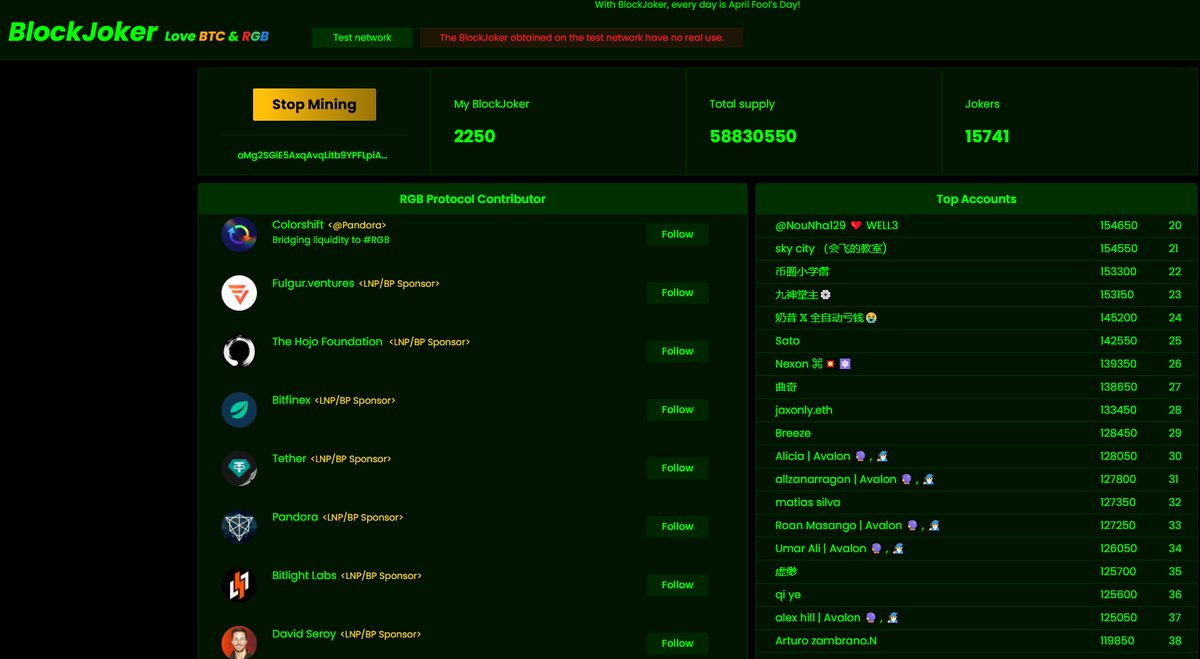The image size is (1200, 659).
Task: Click David Seroy's profile photo
Action: pyautogui.click(x=239, y=642)
